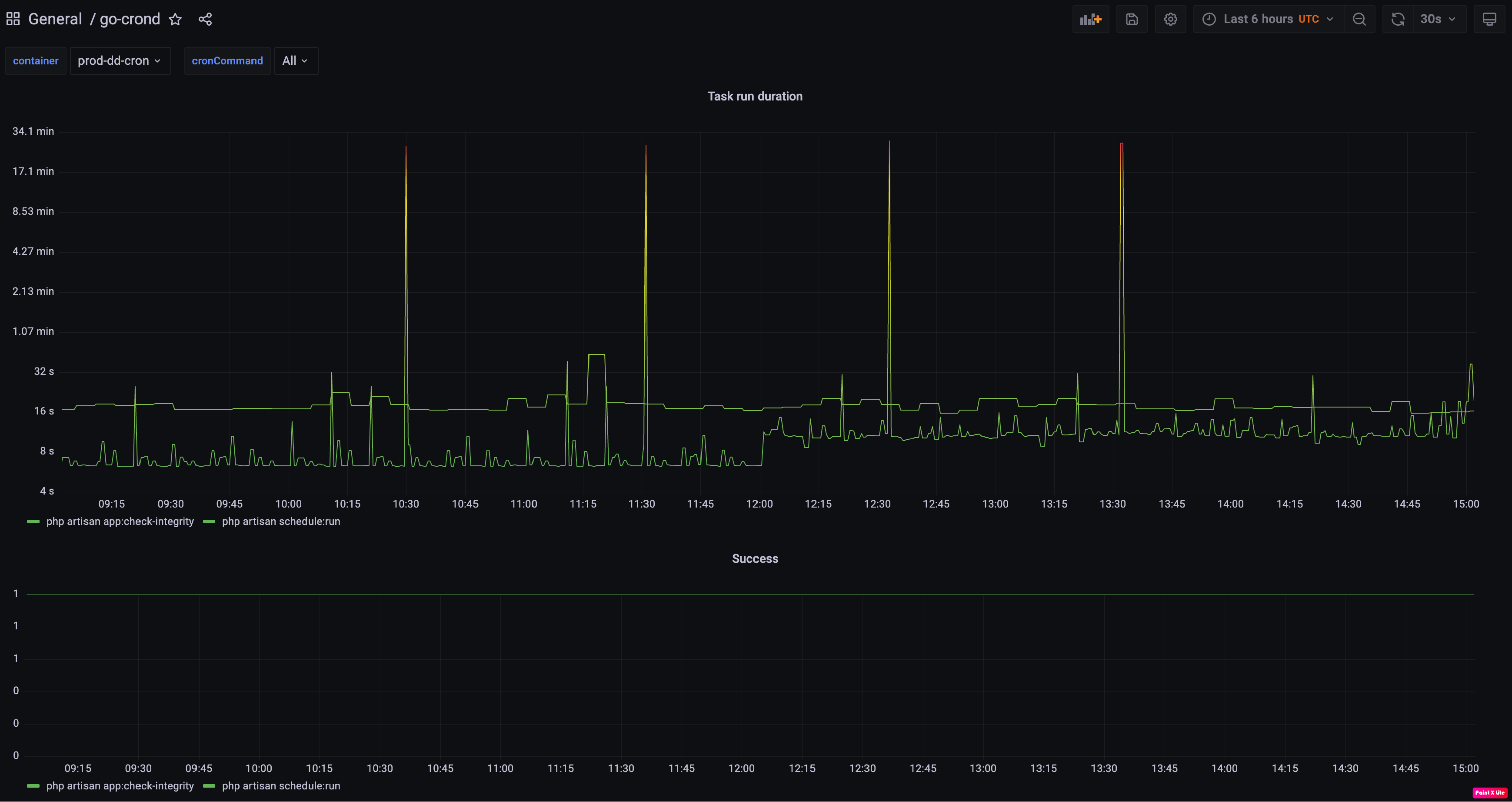Save dashboard with the disk icon
The image size is (1512, 802).
click(1132, 20)
